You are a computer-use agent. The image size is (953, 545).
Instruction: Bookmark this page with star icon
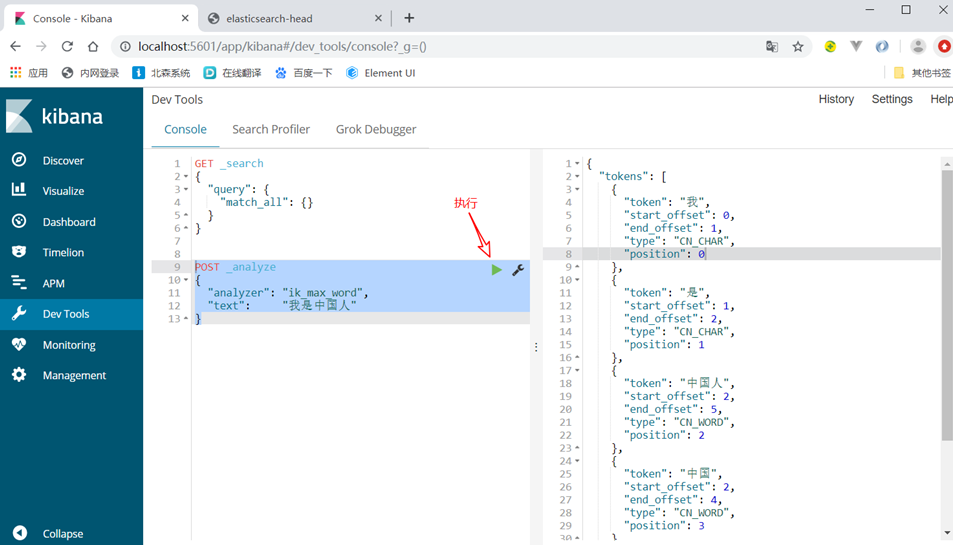click(x=798, y=46)
